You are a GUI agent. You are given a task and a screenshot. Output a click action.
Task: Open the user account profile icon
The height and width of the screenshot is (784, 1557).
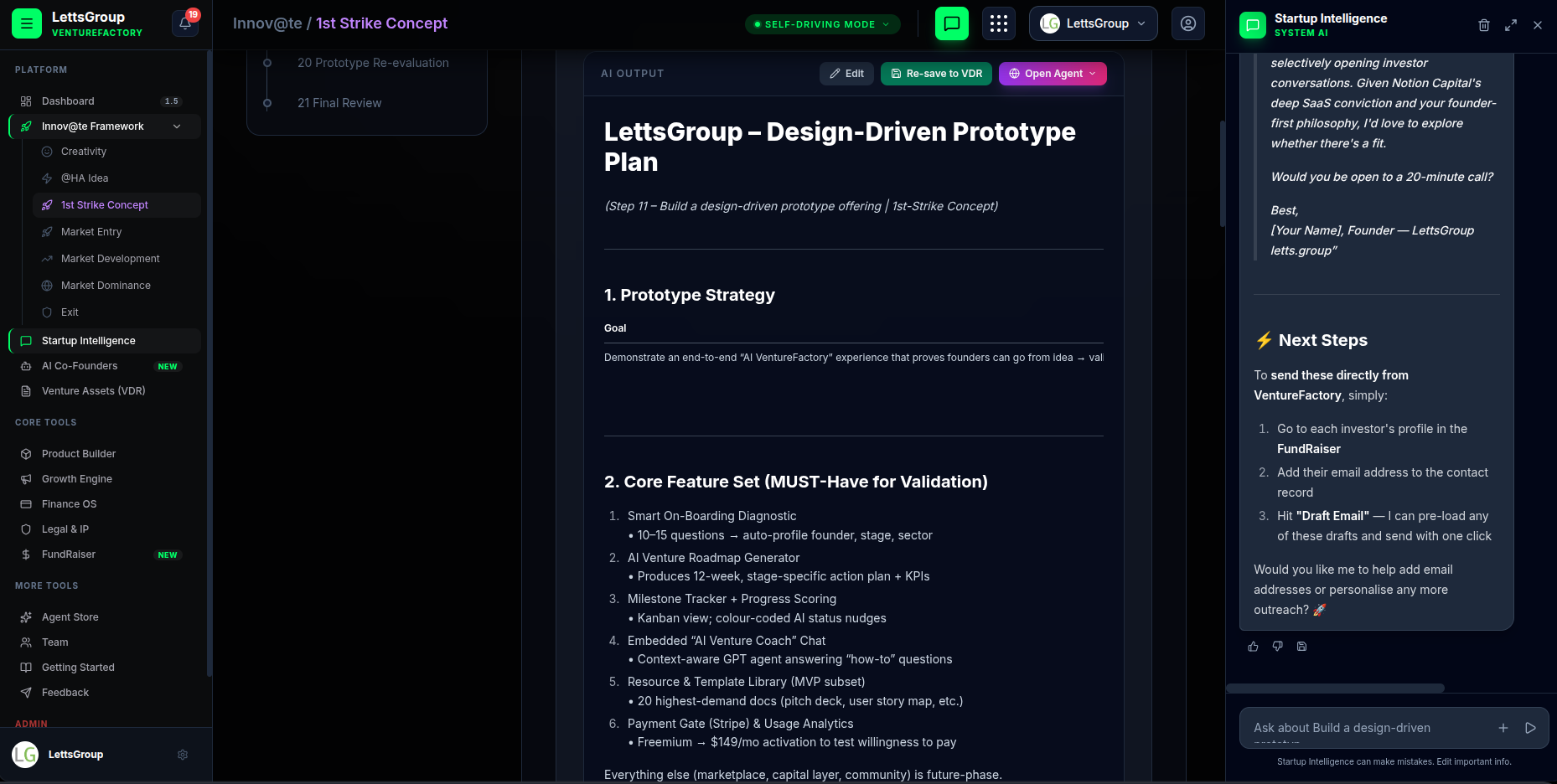(x=1188, y=23)
